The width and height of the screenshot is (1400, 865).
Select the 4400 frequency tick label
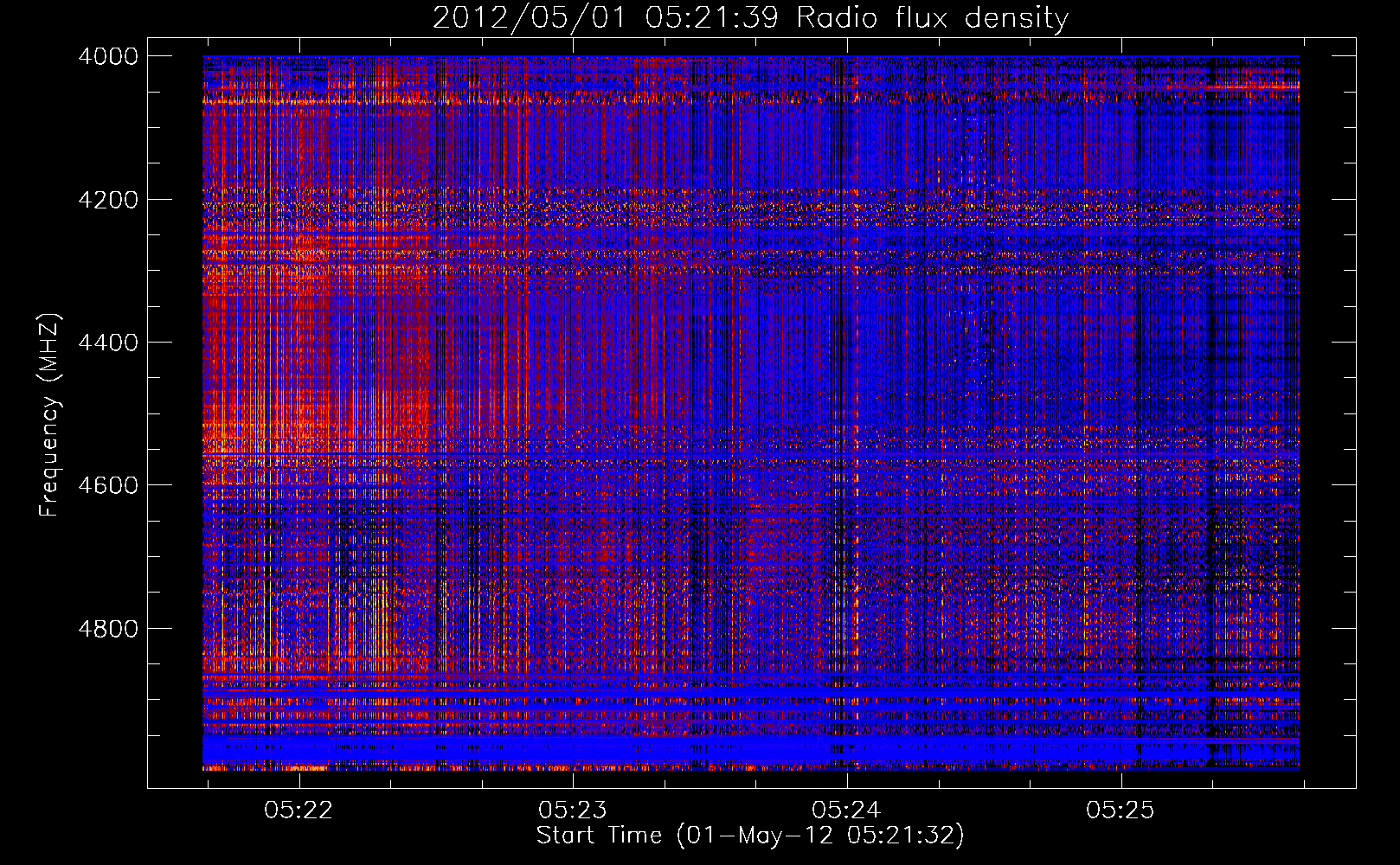pos(108,343)
